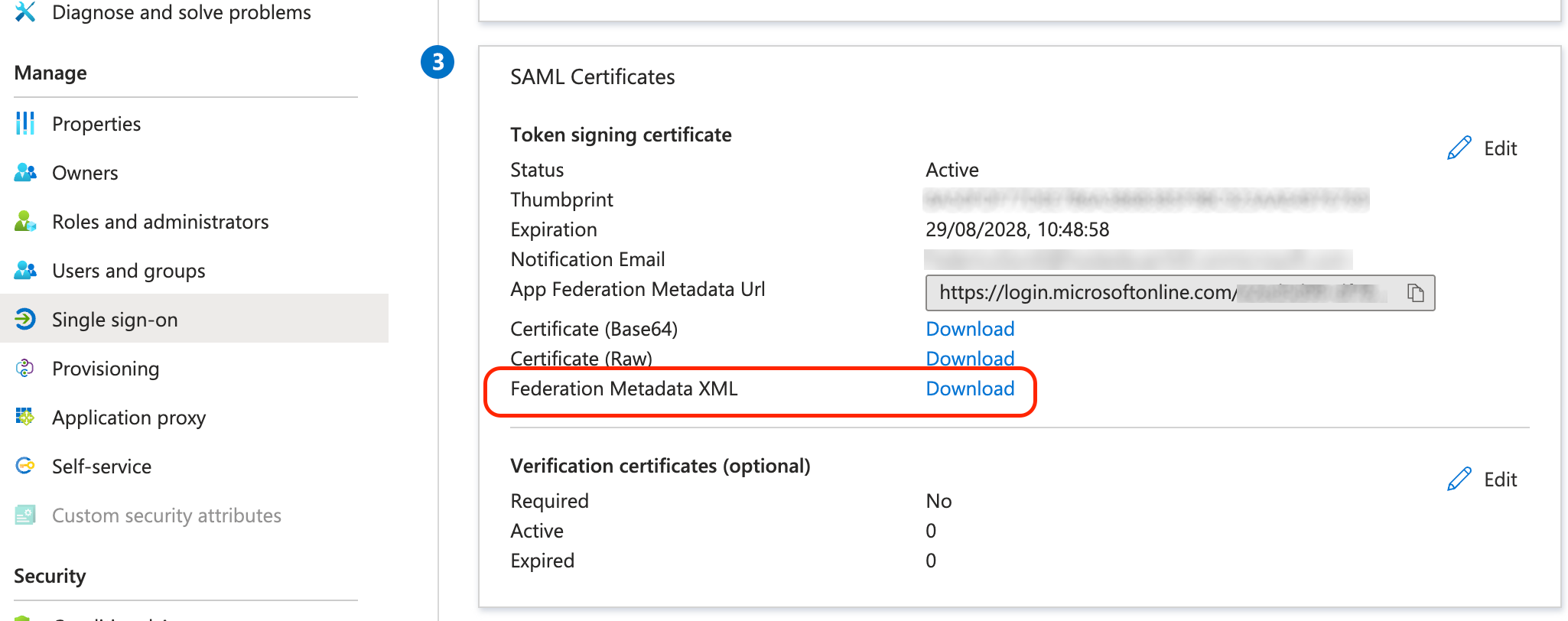Click the Roles and administrators icon
Image resolution: width=1568 pixels, height=621 pixels.
point(25,221)
